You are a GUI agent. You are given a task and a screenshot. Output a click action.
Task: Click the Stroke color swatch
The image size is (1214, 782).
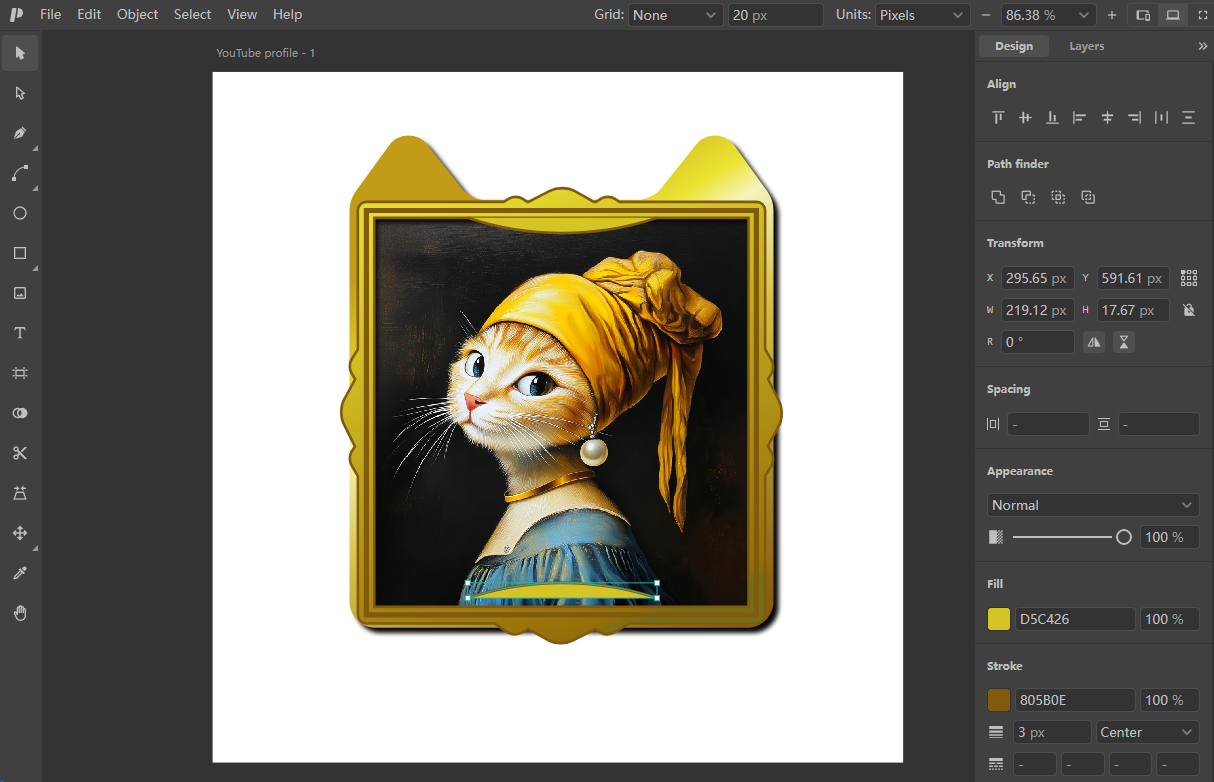tap(998, 700)
